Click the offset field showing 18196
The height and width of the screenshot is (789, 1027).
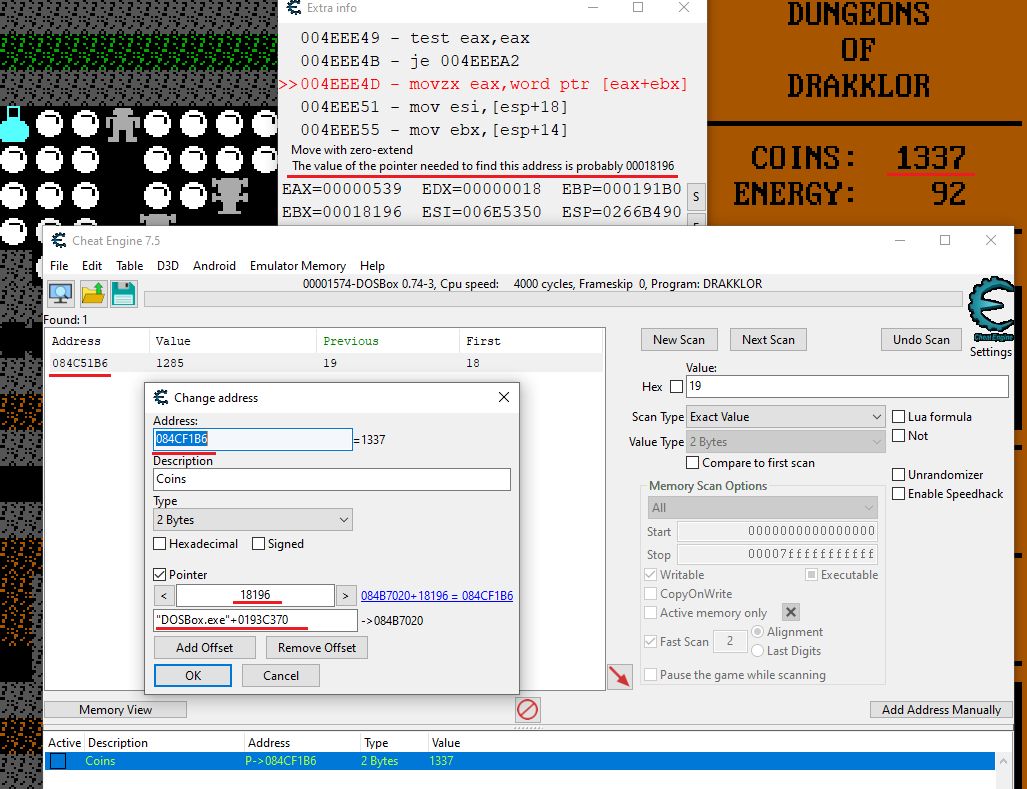tap(255, 595)
